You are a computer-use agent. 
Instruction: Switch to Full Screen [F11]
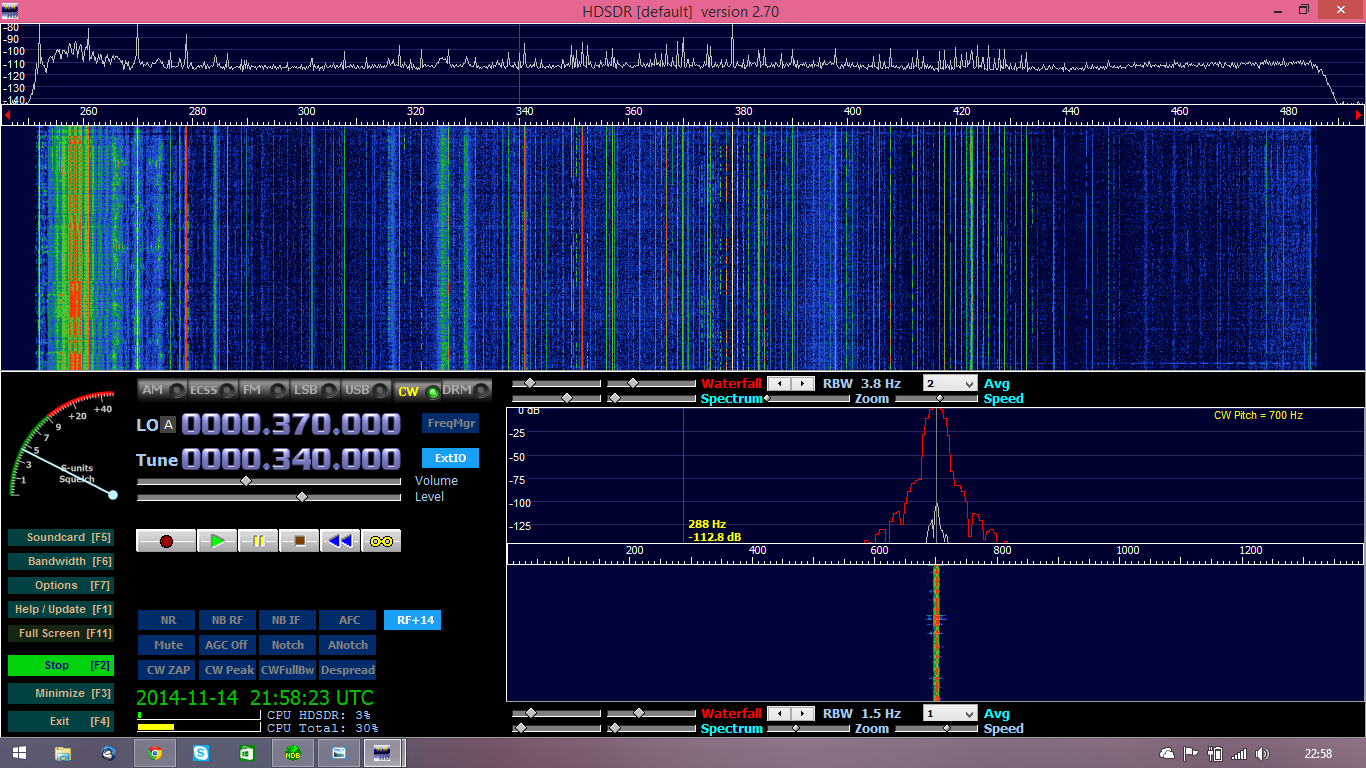click(60, 633)
